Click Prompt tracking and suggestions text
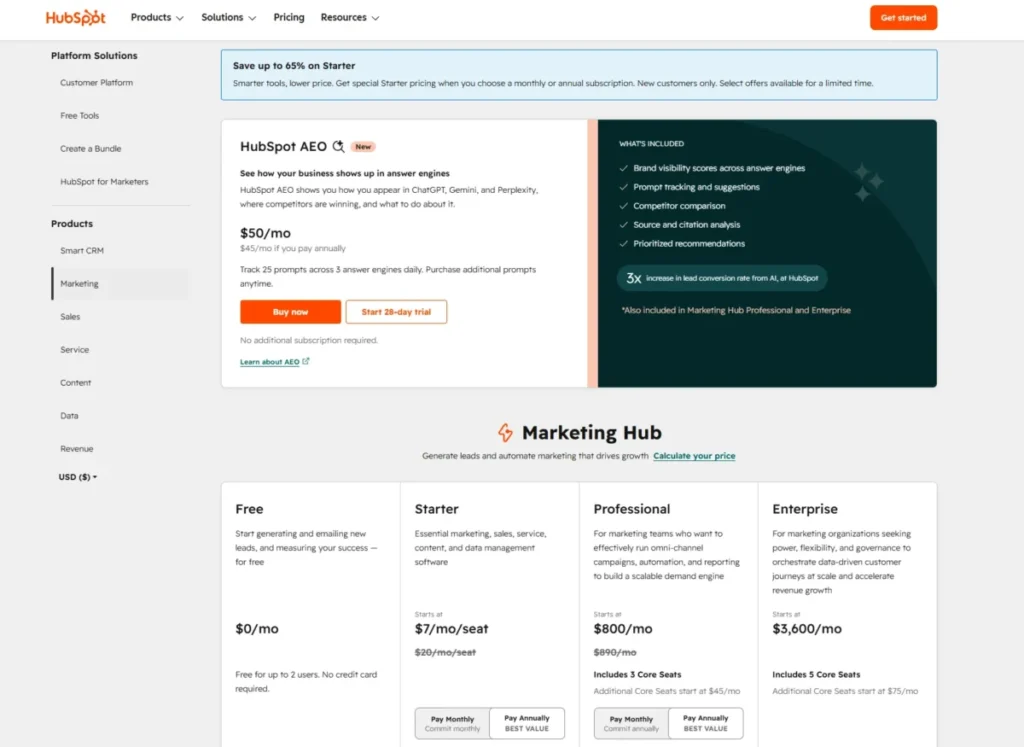Viewport: 1024px width, 747px height. [696, 187]
